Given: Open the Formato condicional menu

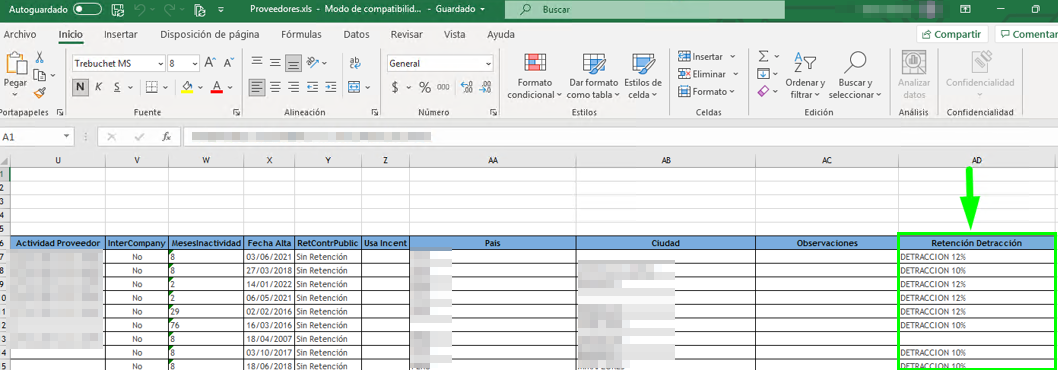Looking at the screenshot, I should [534, 76].
